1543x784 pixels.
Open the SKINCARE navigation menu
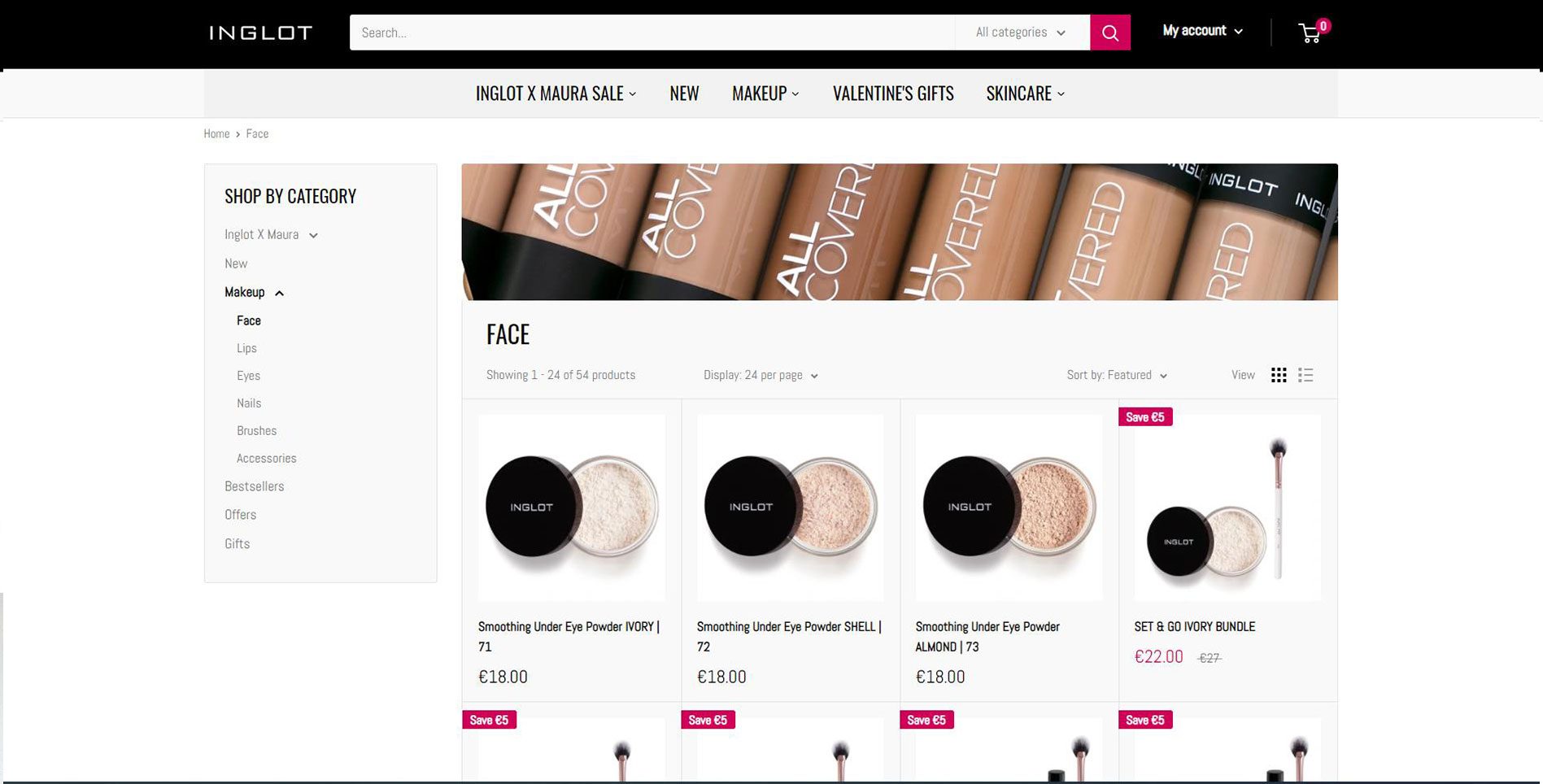click(x=1025, y=94)
